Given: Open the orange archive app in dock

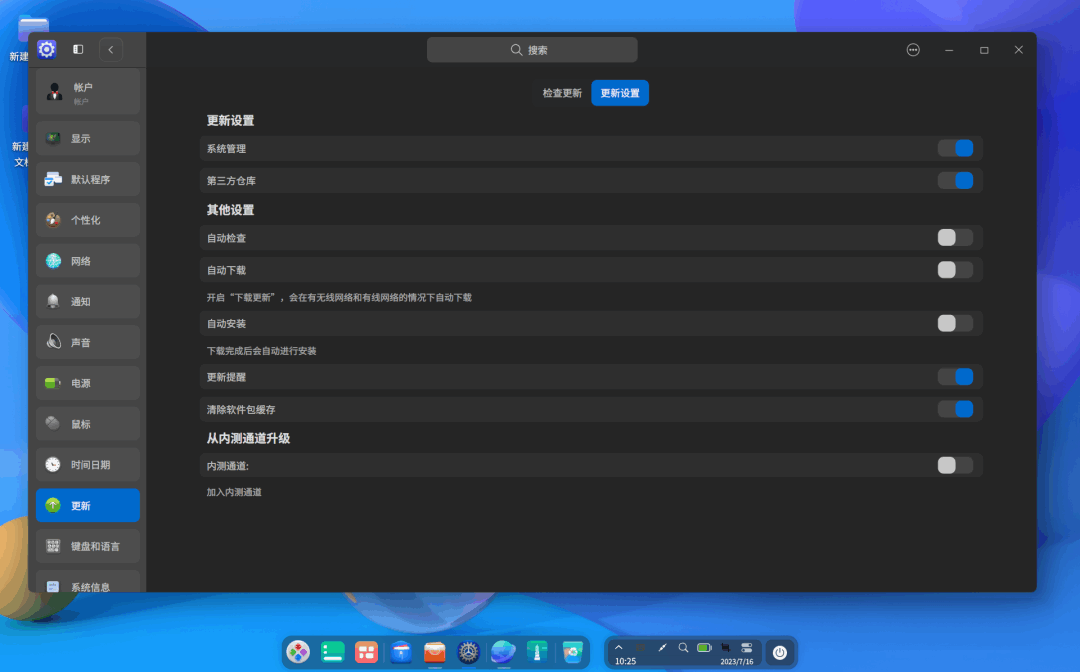Looking at the screenshot, I should point(435,651).
